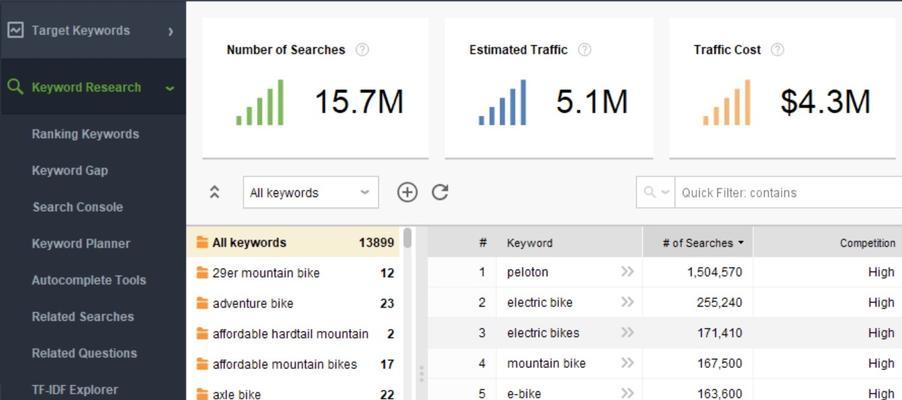Screen dimensions: 902x400
Task: Select the adventure bike folder
Action: (293, 303)
